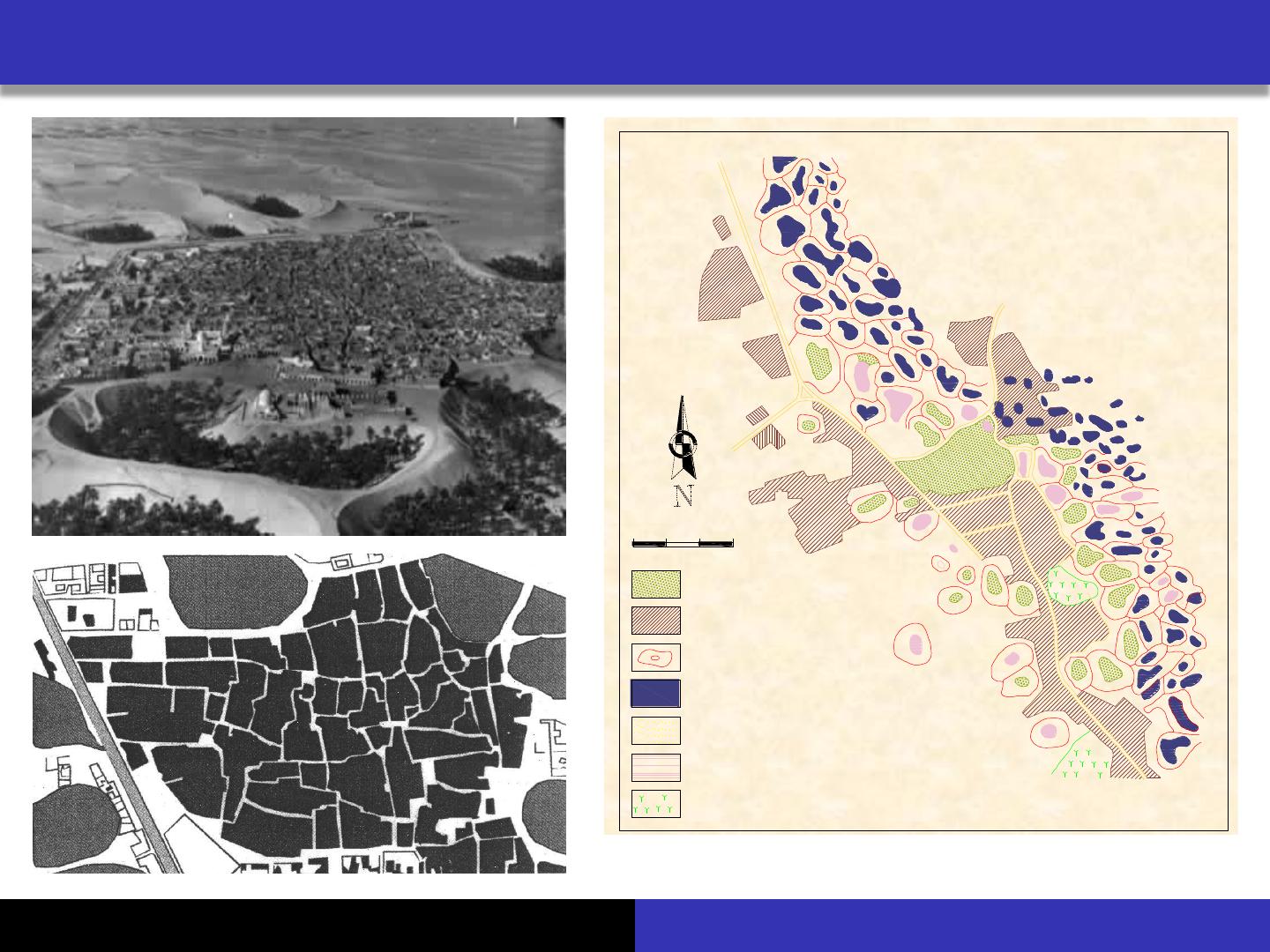Click the green dotted legend swatch

tap(656, 584)
